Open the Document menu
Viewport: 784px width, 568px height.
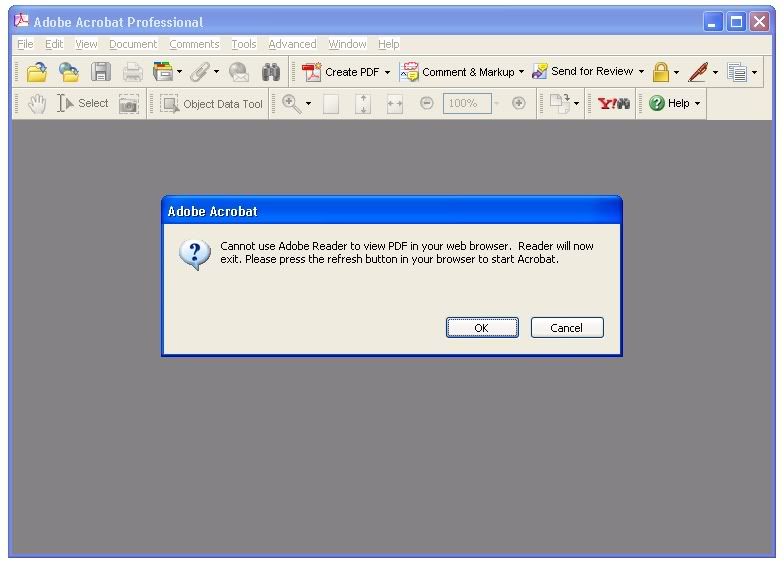point(133,44)
